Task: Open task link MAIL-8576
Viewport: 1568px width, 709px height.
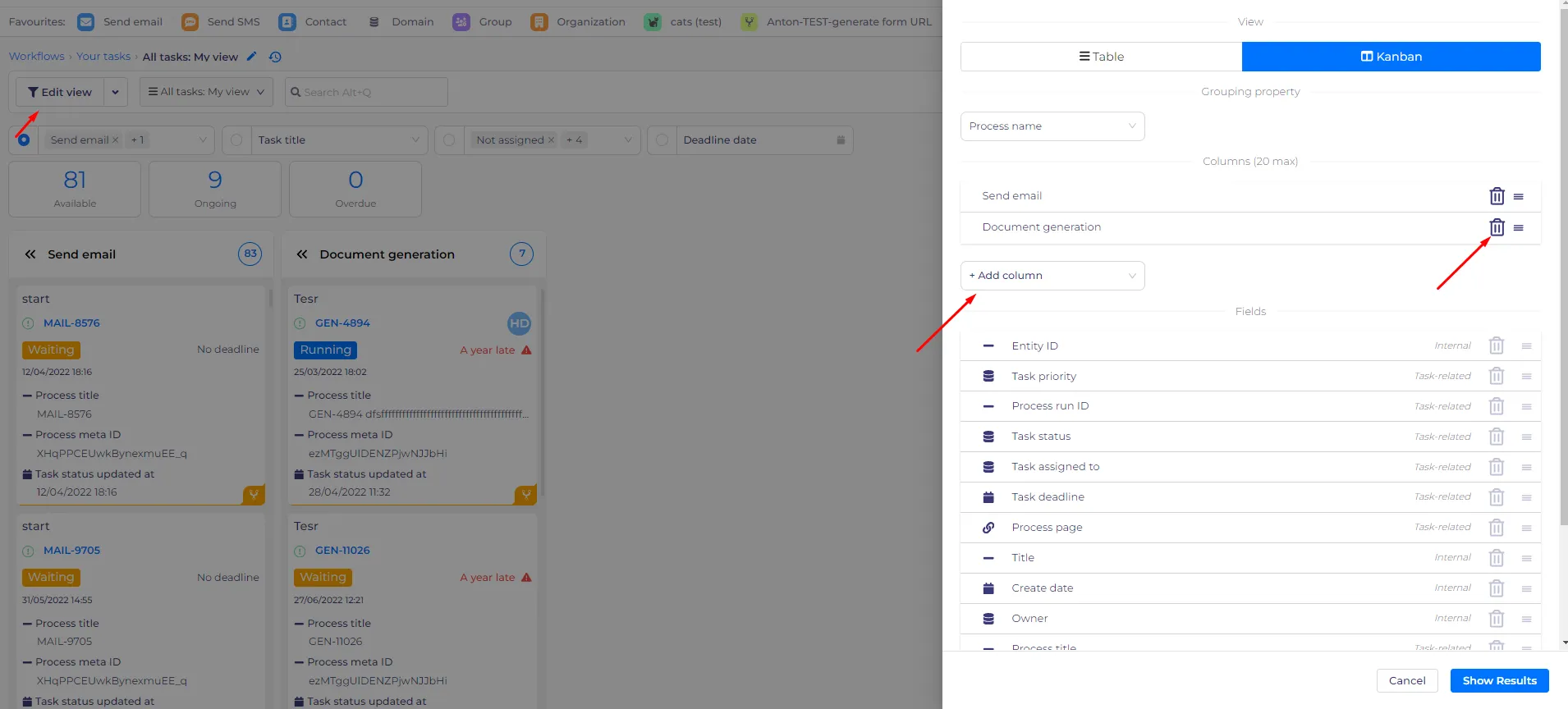Action: coord(71,323)
